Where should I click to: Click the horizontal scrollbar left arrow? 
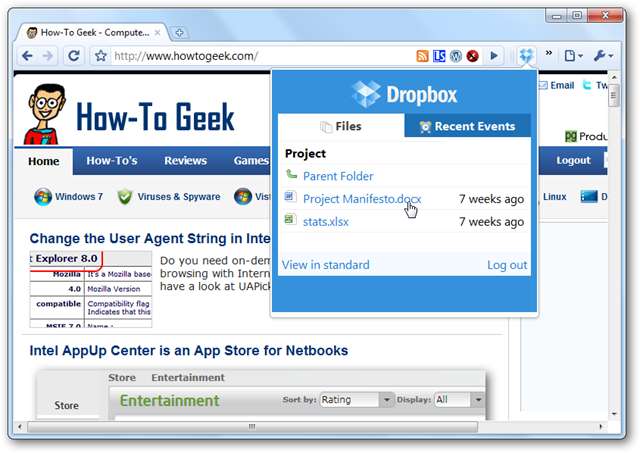20,427
